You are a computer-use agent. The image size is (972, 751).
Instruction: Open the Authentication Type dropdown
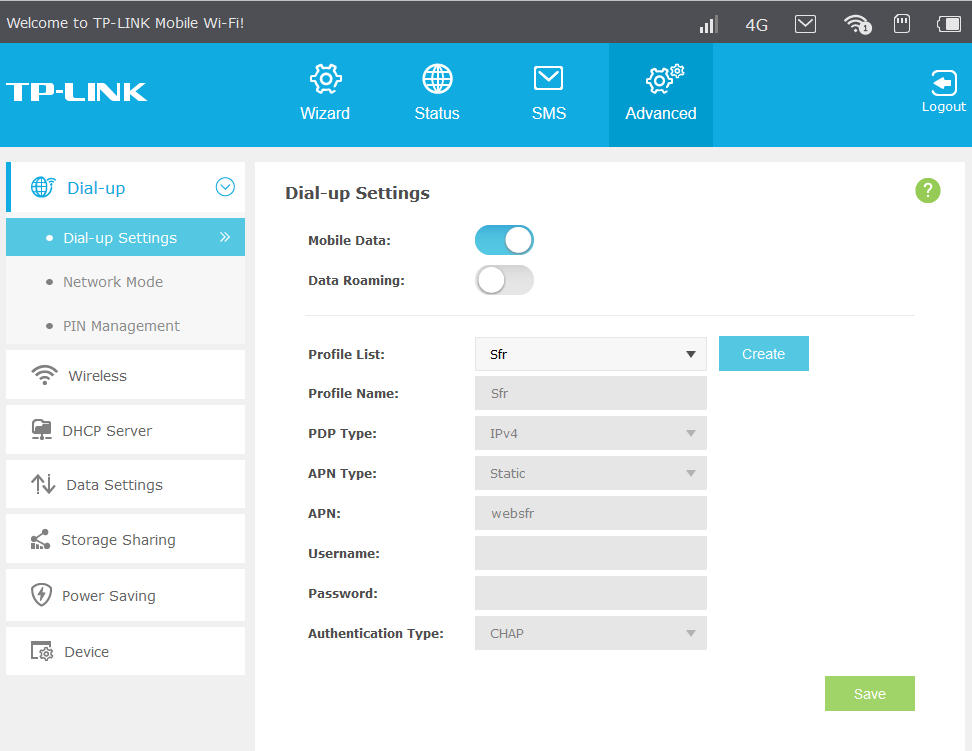(590, 633)
